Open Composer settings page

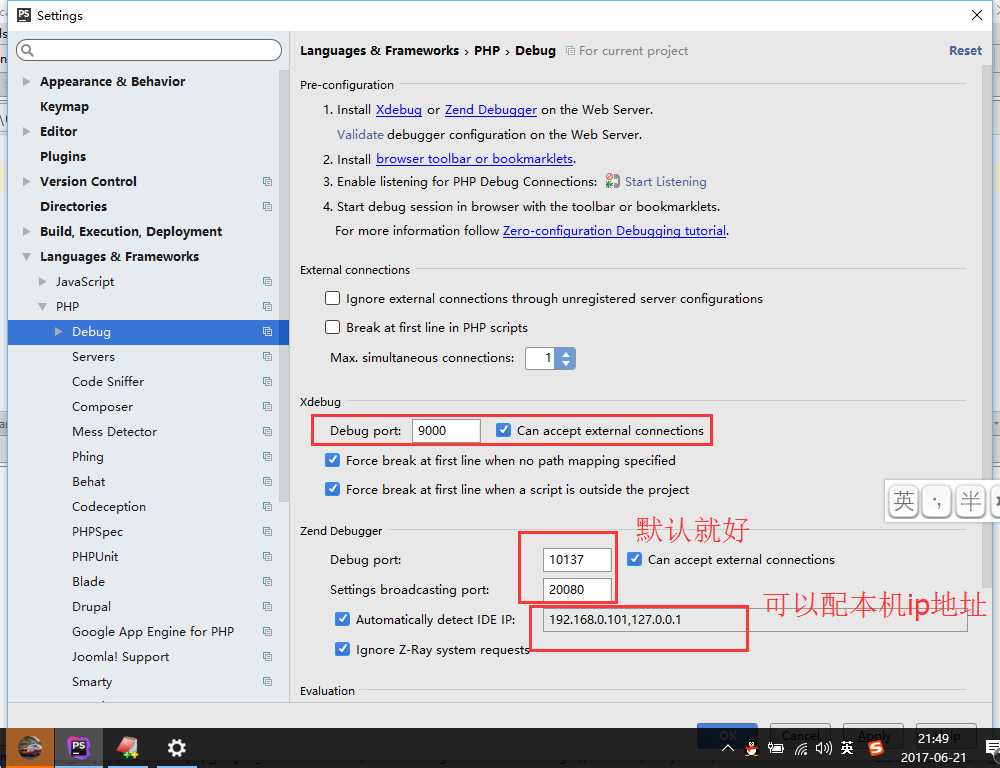(x=103, y=406)
